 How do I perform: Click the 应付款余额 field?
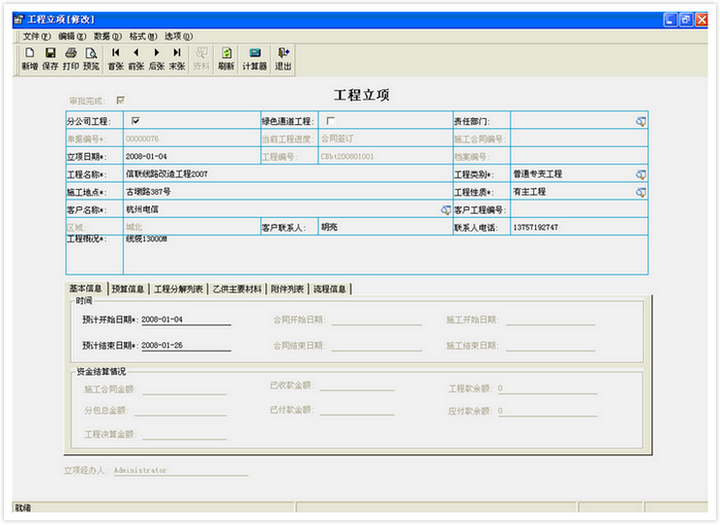tap(547, 411)
